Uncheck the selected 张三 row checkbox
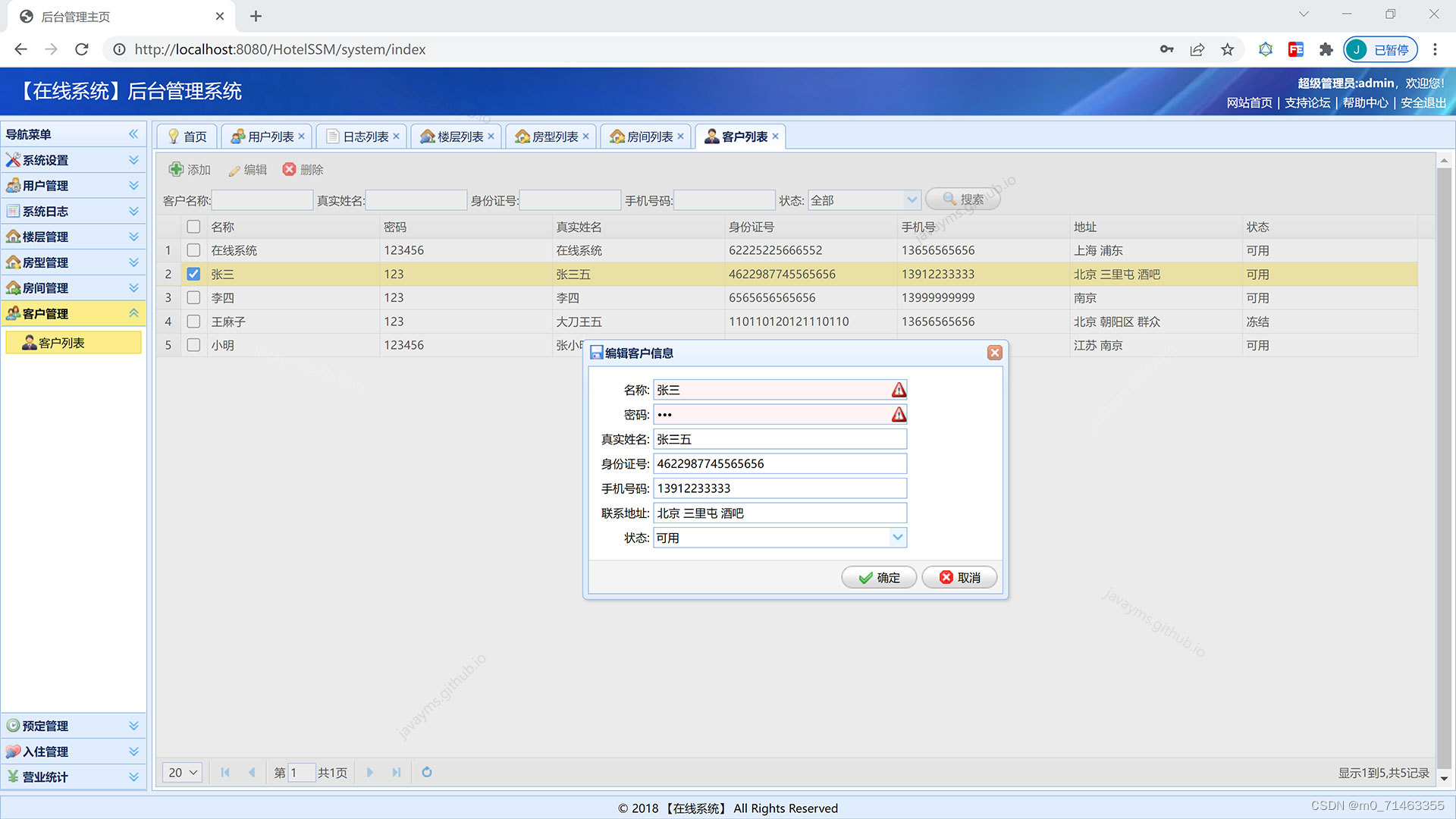 pyautogui.click(x=193, y=274)
